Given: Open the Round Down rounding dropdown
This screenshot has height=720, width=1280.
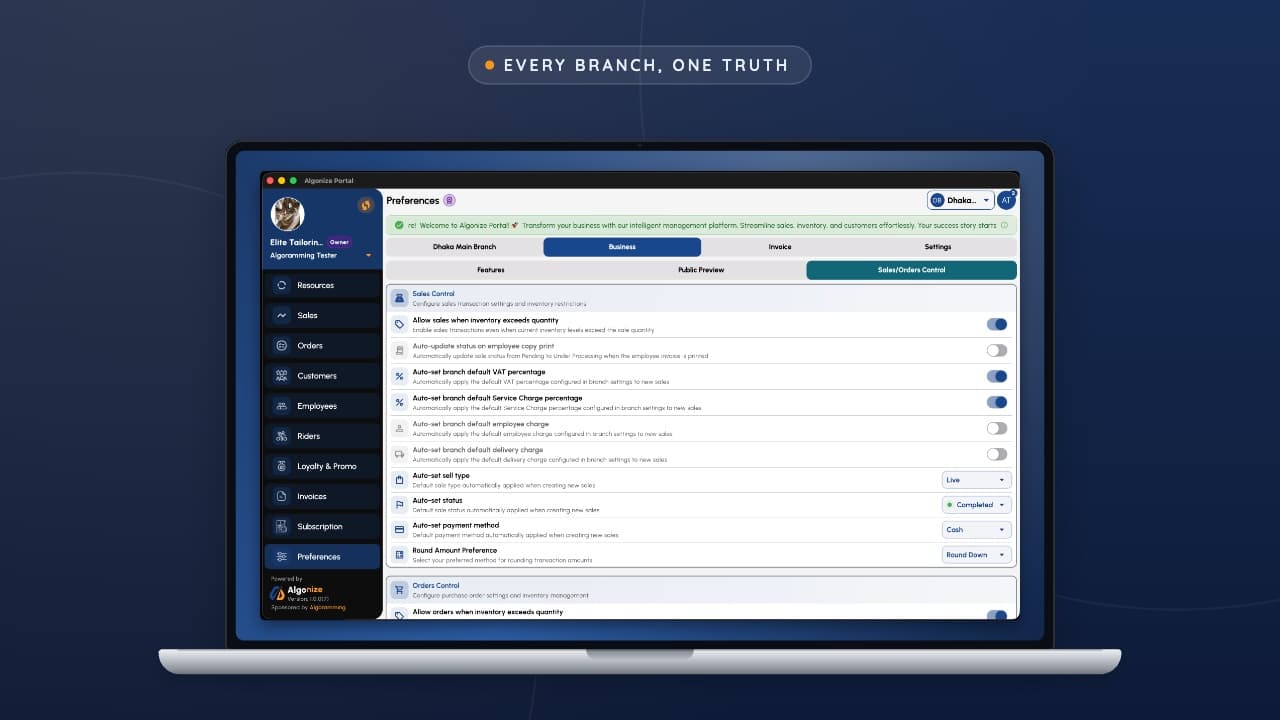Looking at the screenshot, I should [x=977, y=555].
